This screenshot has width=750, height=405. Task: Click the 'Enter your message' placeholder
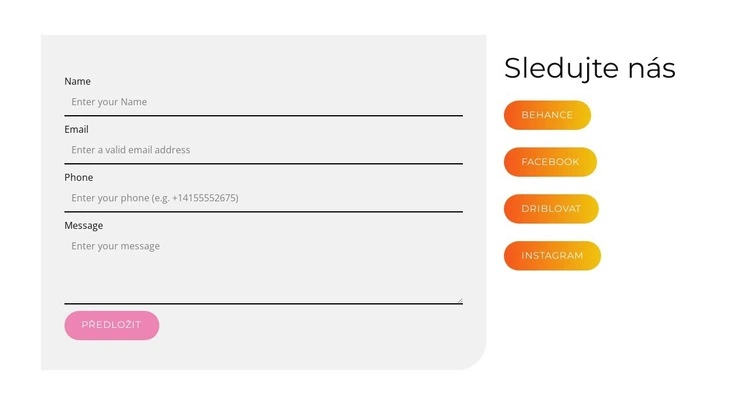pyautogui.click(x=116, y=246)
